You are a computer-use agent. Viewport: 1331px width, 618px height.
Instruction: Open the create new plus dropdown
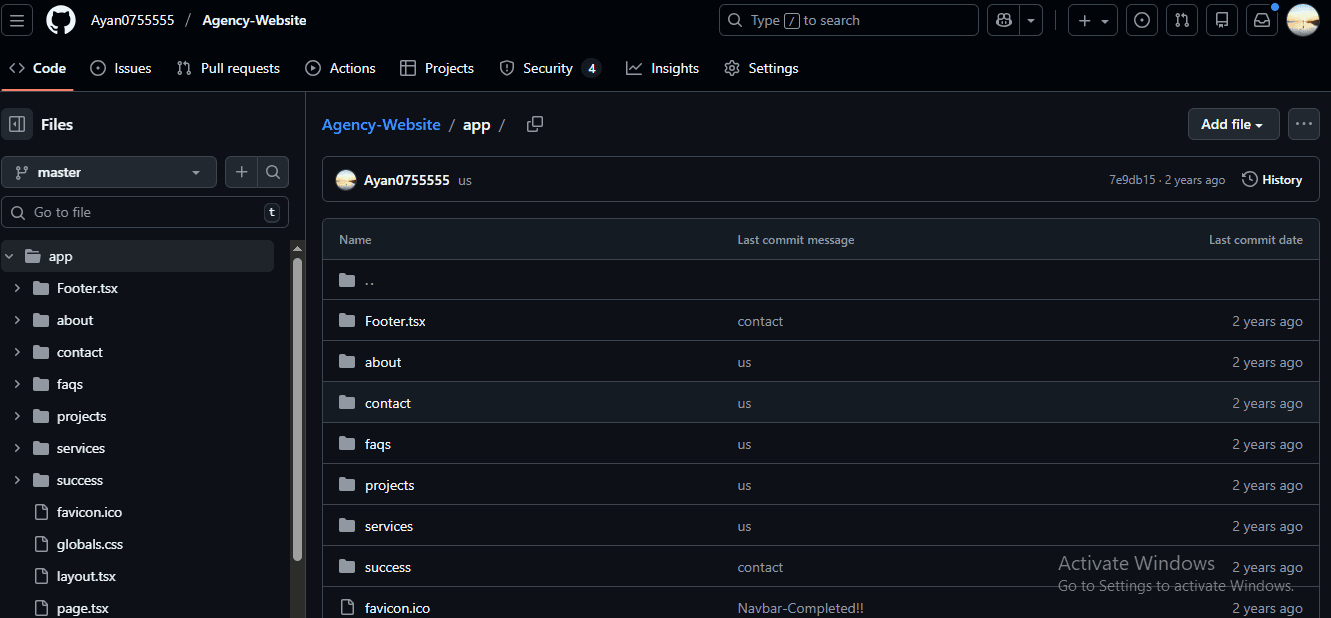tap(1092, 20)
